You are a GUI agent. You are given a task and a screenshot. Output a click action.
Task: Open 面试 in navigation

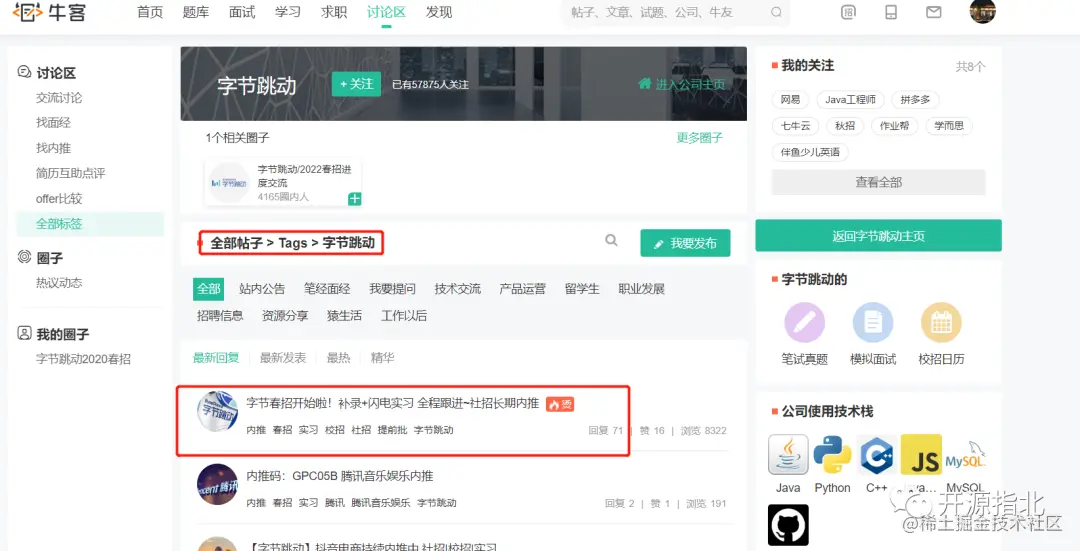click(x=242, y=12)
